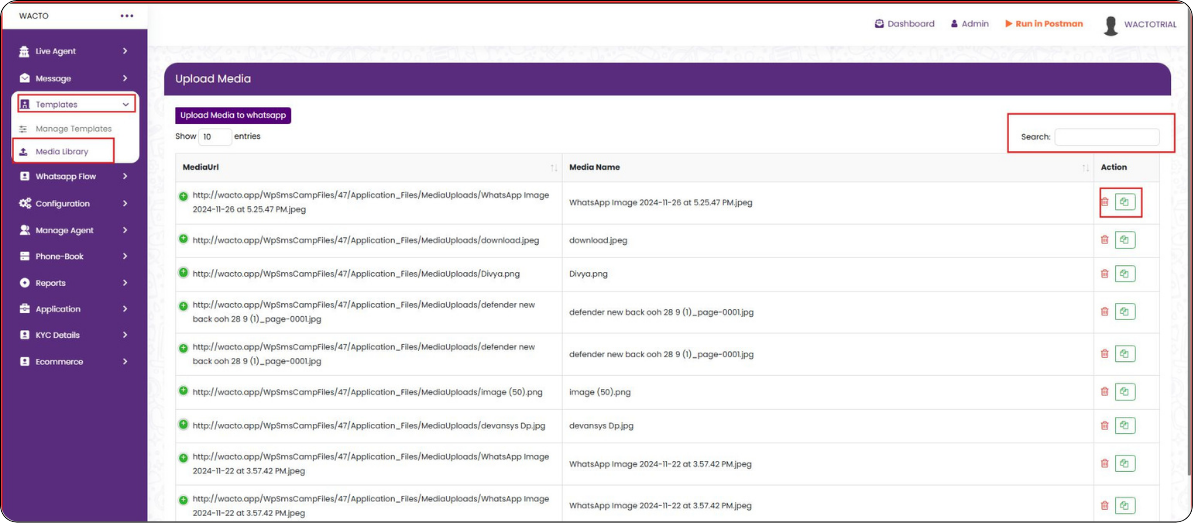Delete the Divya.png media entry
Viewport: 1194px width, 523px height.
[1104, 273]
